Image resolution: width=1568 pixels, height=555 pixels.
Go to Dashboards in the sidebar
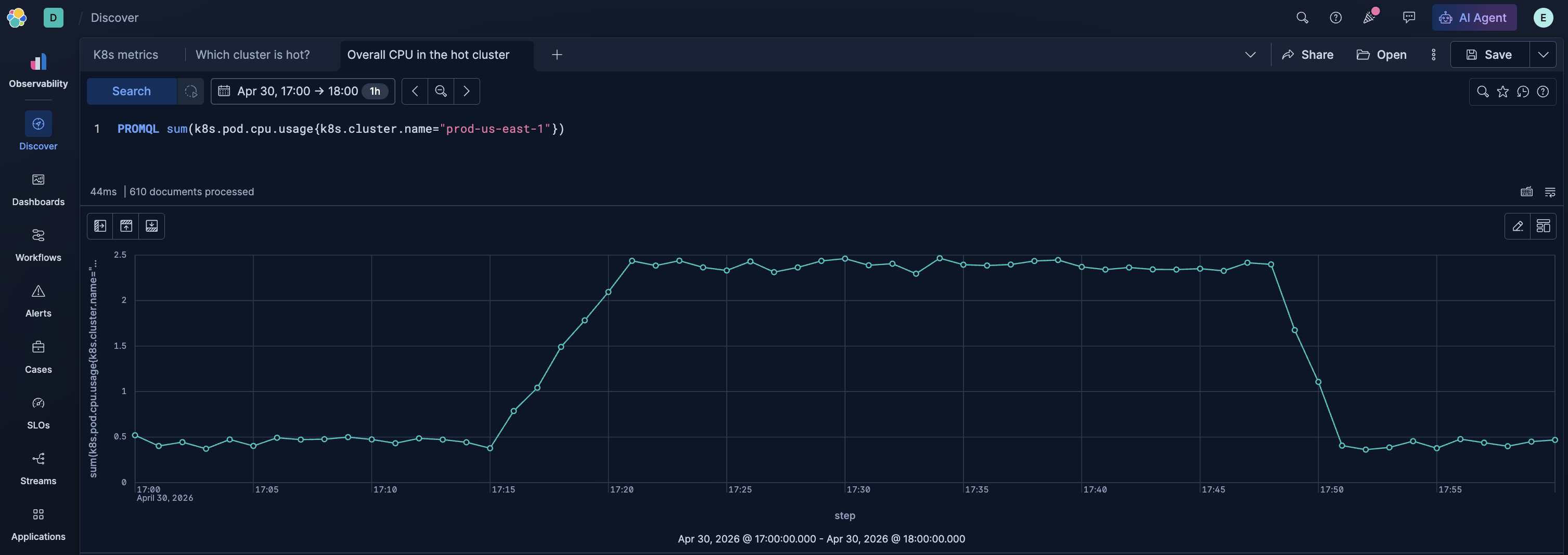[38, 190]
